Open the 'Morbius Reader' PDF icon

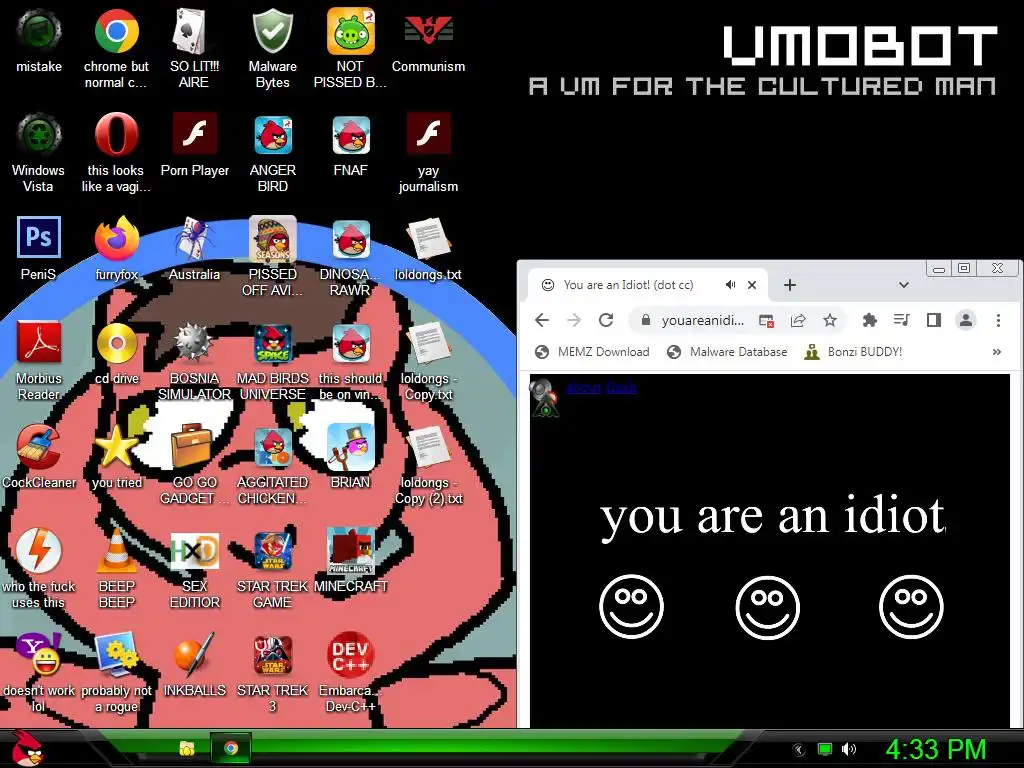pyautogui.click(x=39, y=343)
